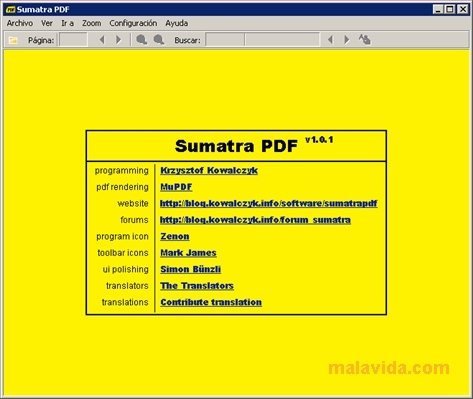Click the open file folder icon

pyautogui.click(x=13, y=40)
